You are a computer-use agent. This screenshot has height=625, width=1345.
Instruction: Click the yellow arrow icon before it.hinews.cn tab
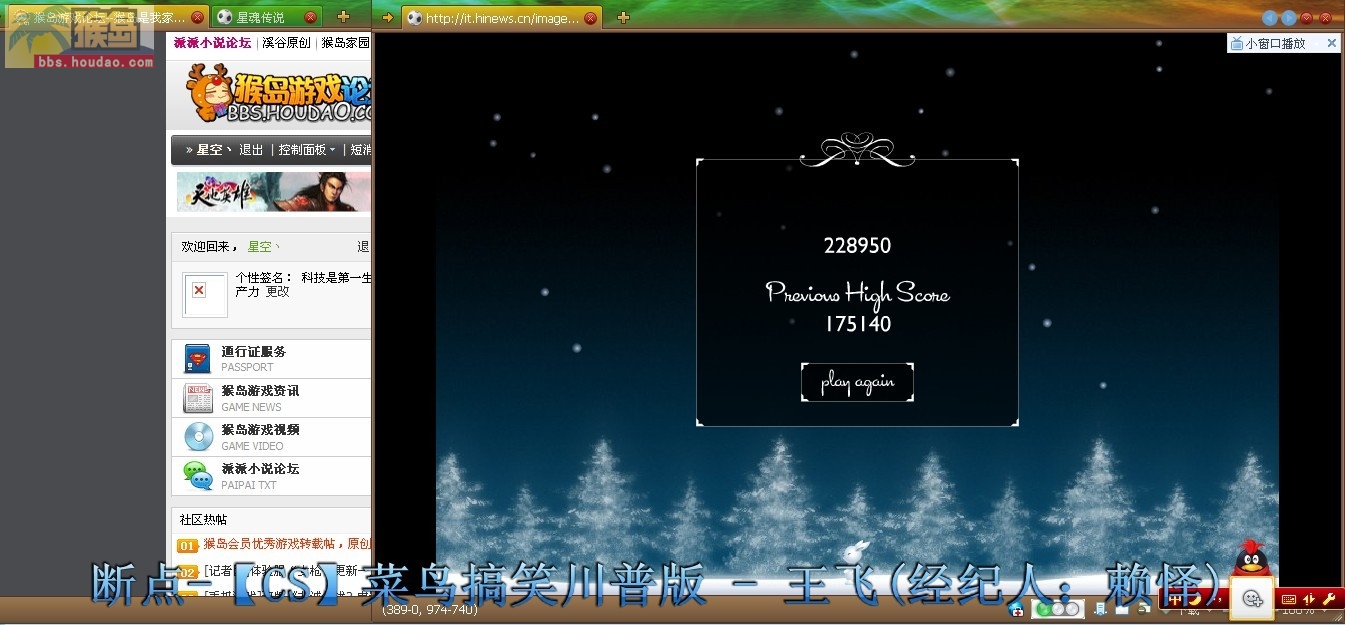[x=388, y=17]
